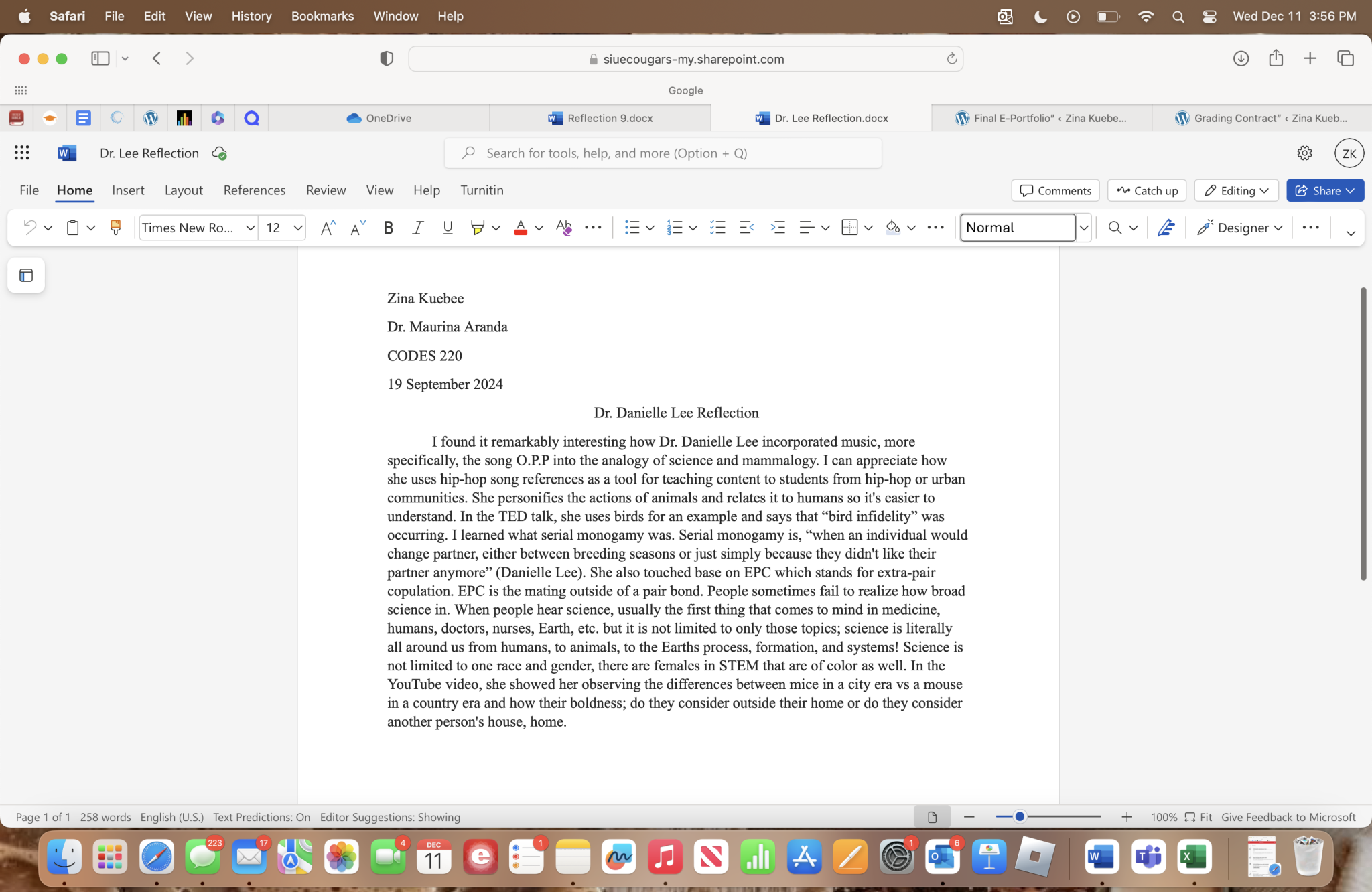Click the Comments button
This screenshot has height=892, width=1372.
coord(1055,190)
